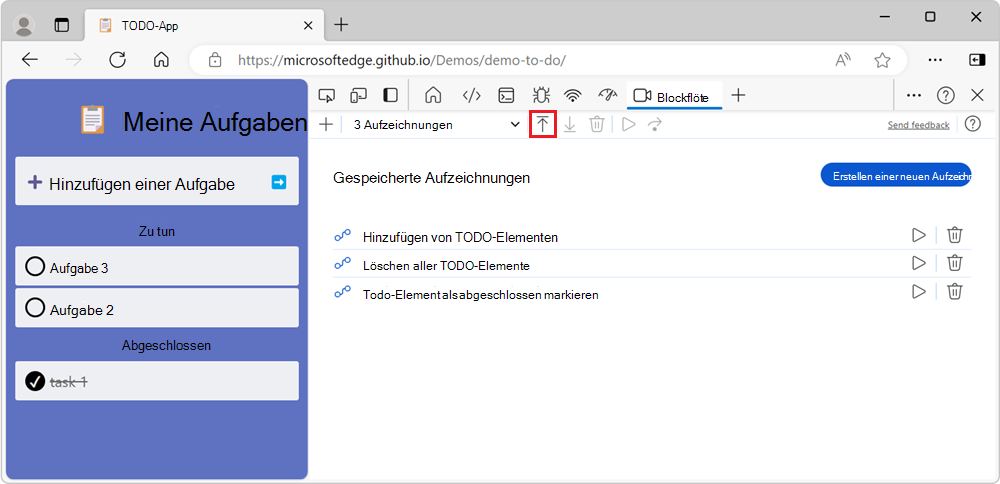Image resolution: width=1000 pixels, height=484 pixels.
Task: Open the '3 Aufzeichnungen' dropdown
Action: (x=436, y=125)
